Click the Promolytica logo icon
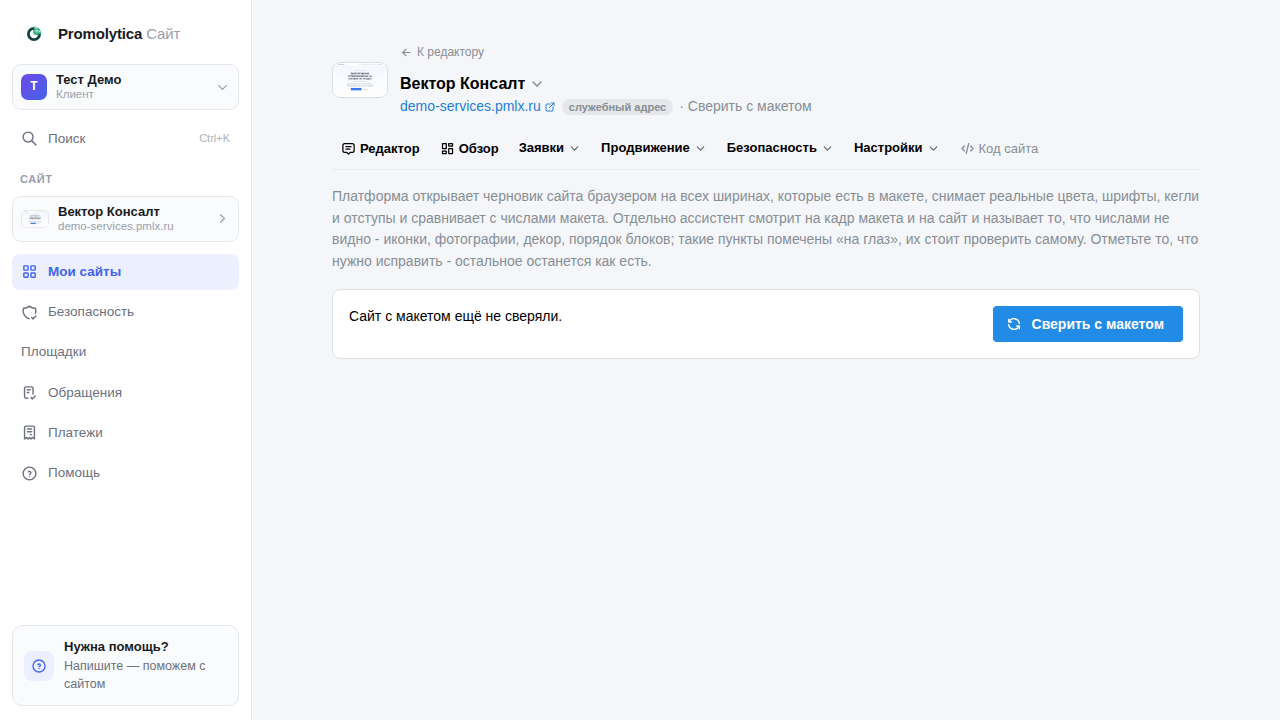The width and height of the screenshot is (1280, 720). (x=34, y=33)
